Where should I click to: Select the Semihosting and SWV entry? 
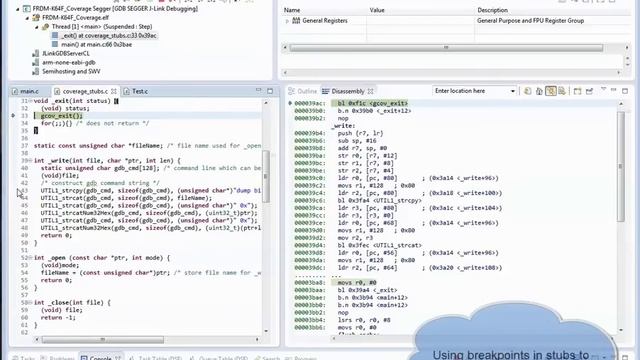[71, 71]
